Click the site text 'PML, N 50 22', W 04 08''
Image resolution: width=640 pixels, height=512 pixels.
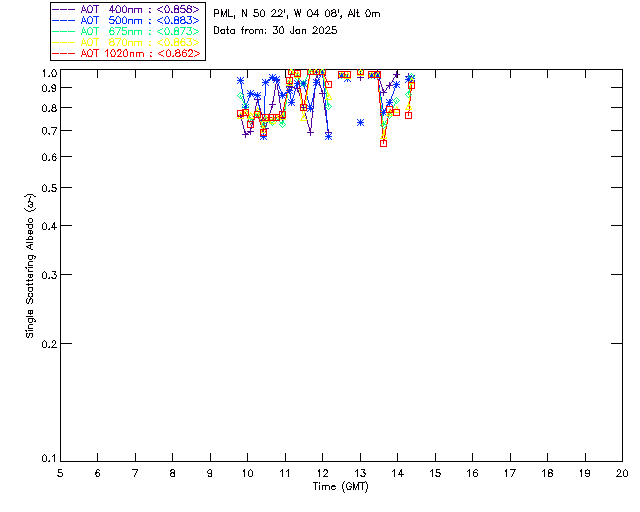[296, 14]
